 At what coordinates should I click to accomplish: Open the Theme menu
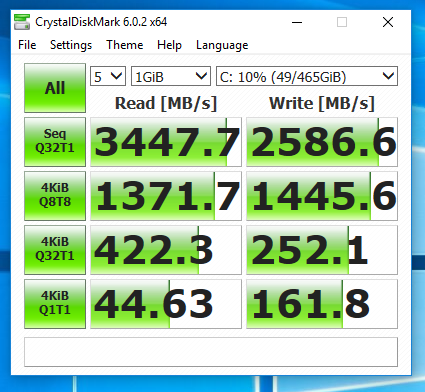(x=125, y=45)
